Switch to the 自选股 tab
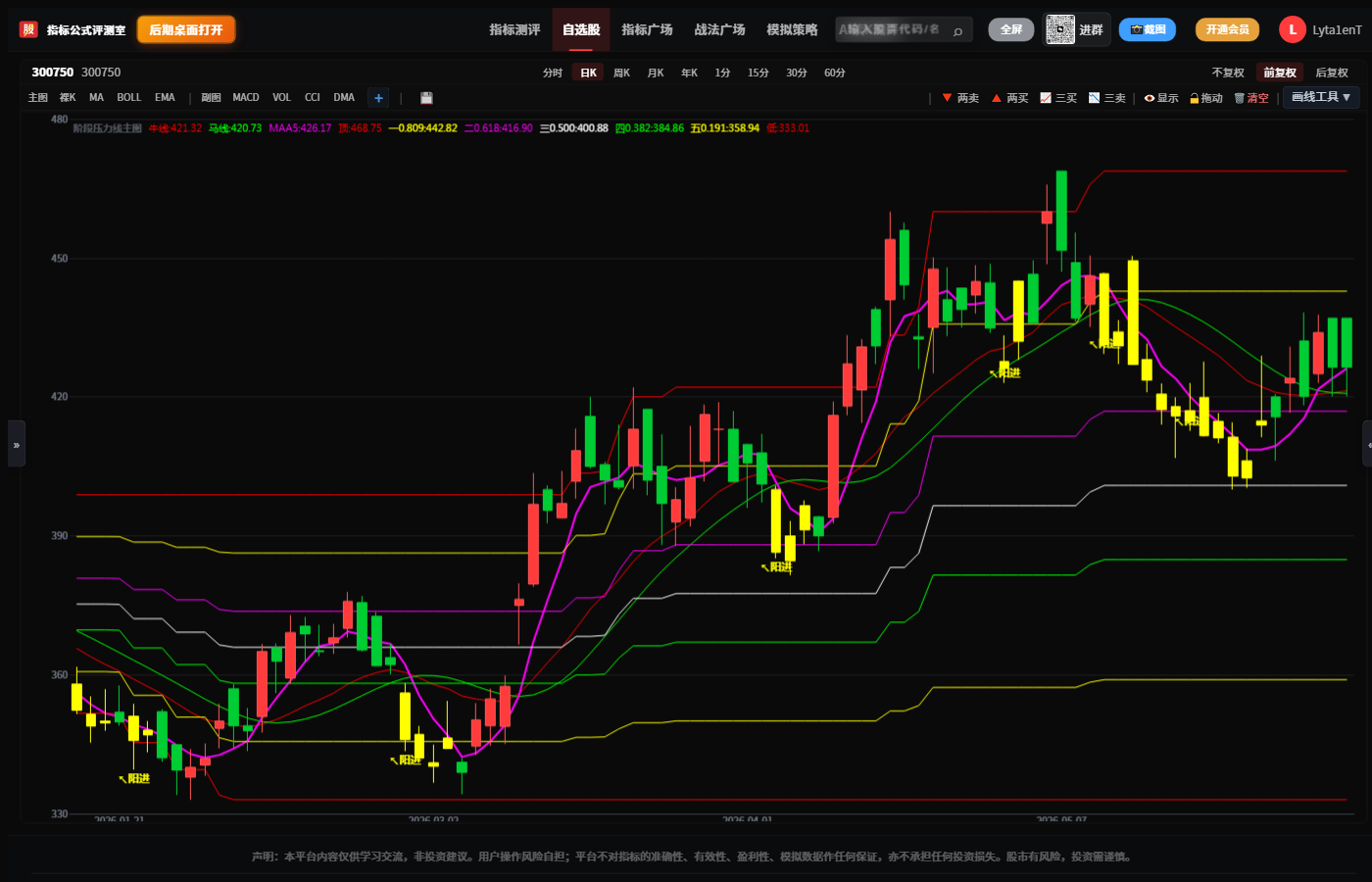Image resolution: width=1372 pixels, height=882 pixels. 581,29
